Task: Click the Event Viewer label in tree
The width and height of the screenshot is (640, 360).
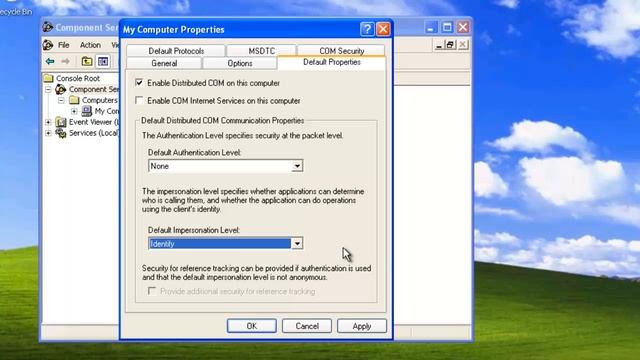Action: point(94,122)
